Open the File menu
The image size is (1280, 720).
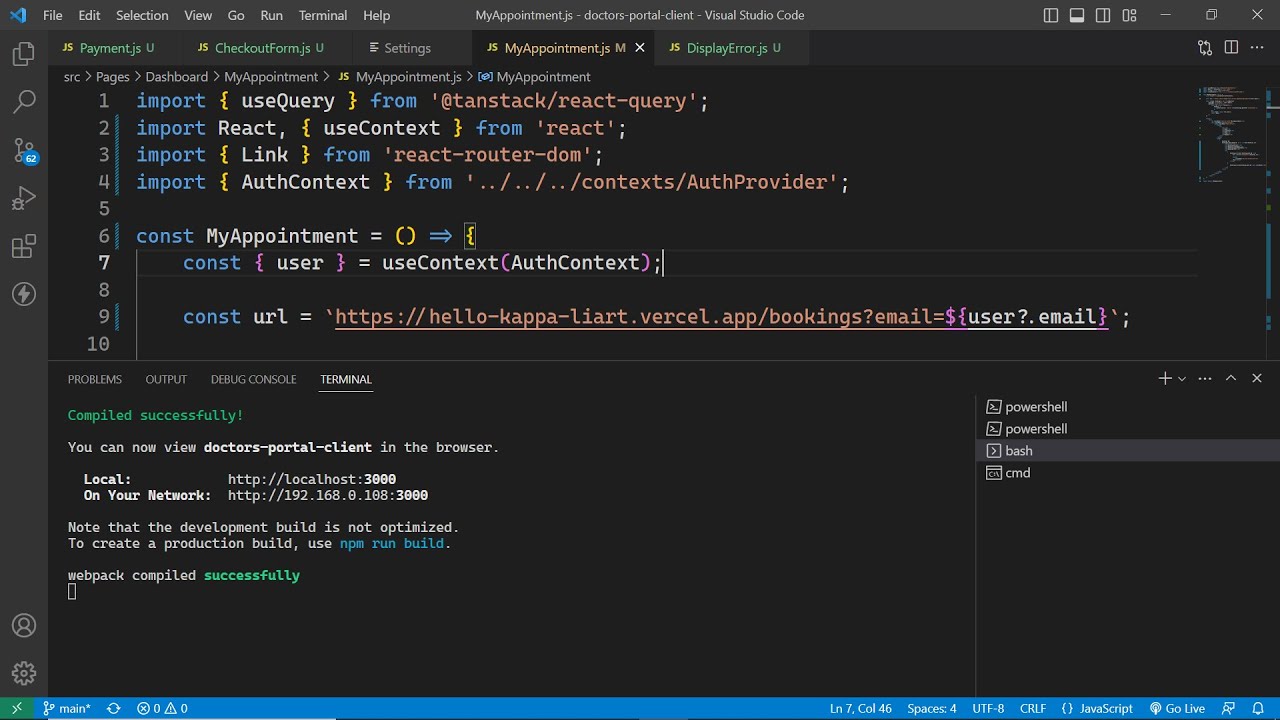coord(53,15)
